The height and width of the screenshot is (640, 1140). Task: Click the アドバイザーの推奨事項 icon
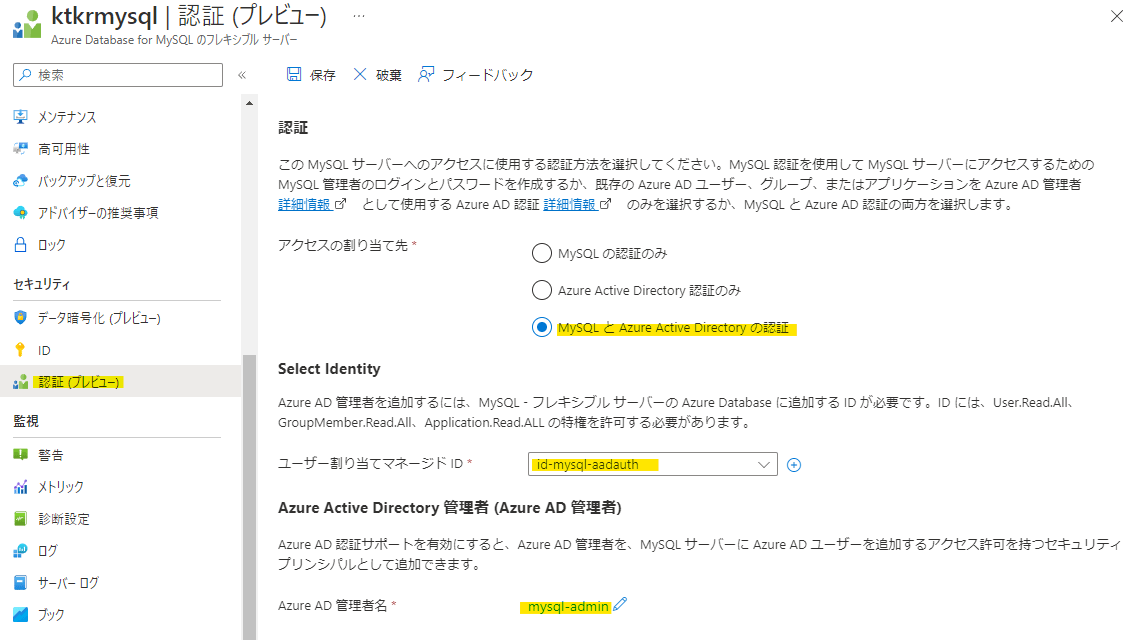pos(20,212)
